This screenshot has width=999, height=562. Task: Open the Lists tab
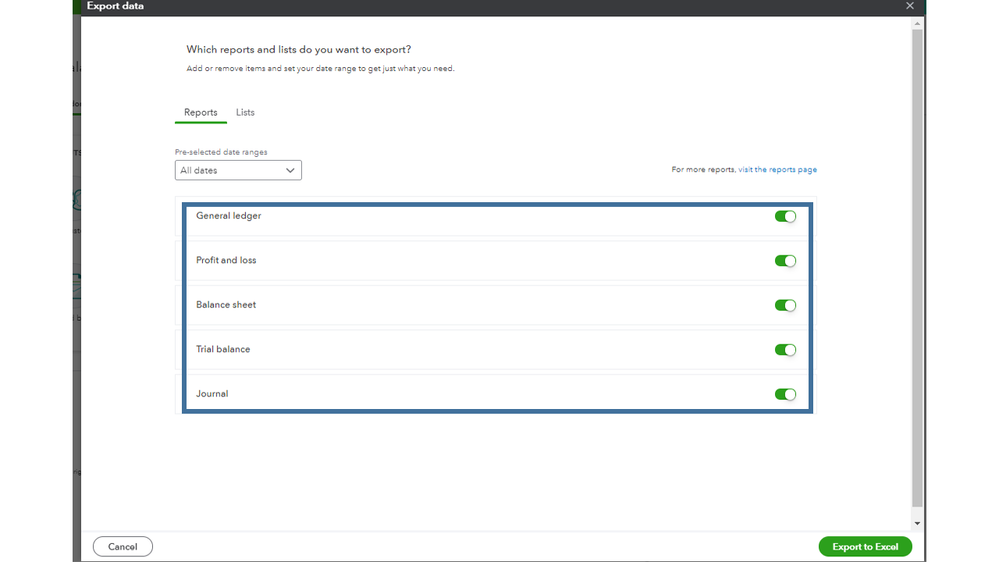pyautogui.click(x=245, y=113)
